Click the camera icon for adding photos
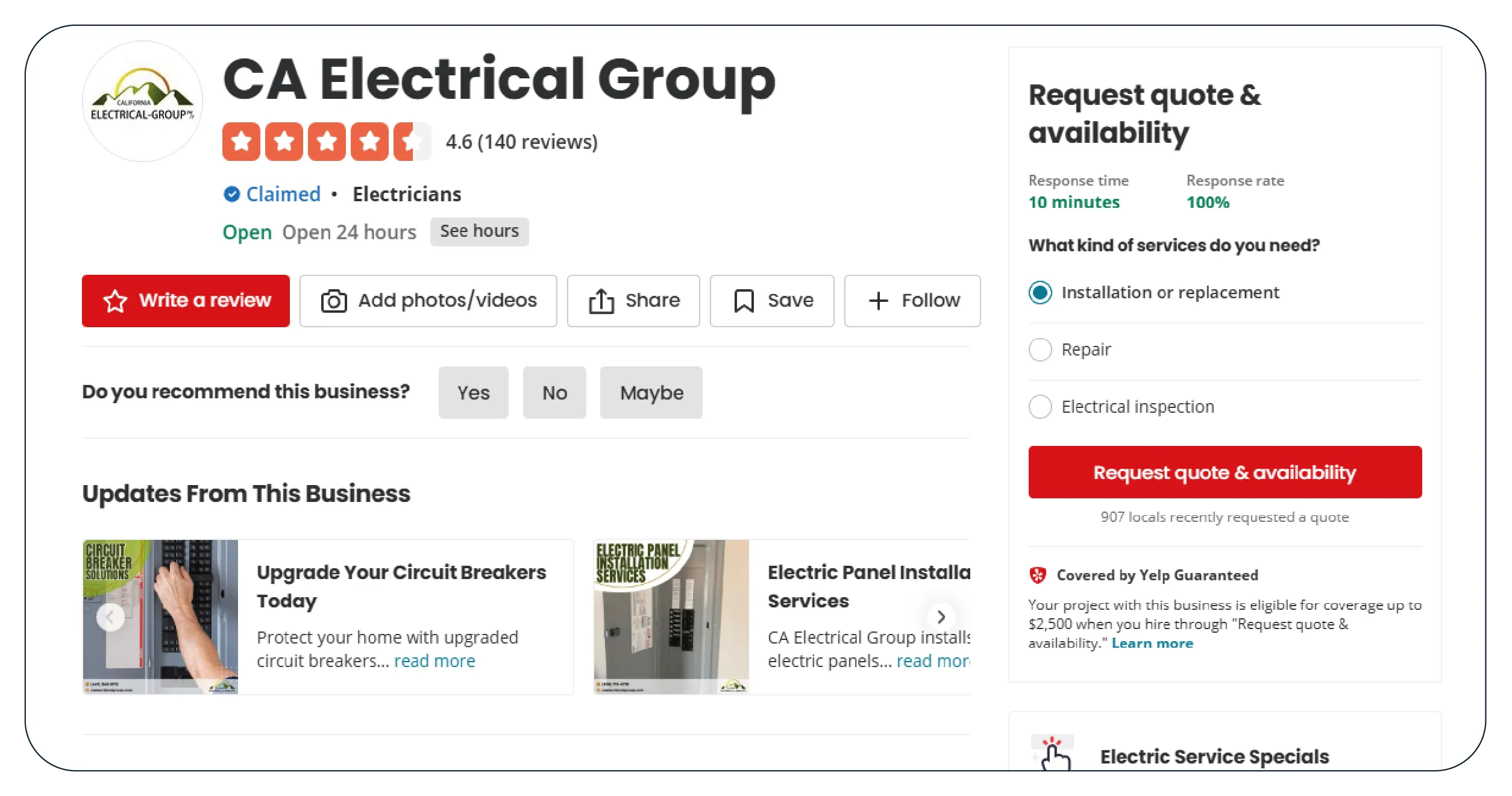This screenshot has height=796, width=1512. 333,301
